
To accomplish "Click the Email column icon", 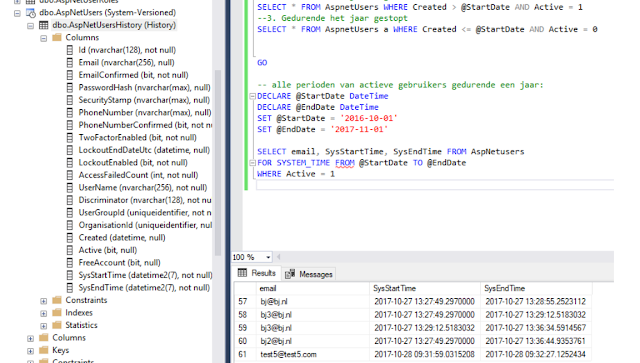I will pyautogui.click(x=70, y=63).
